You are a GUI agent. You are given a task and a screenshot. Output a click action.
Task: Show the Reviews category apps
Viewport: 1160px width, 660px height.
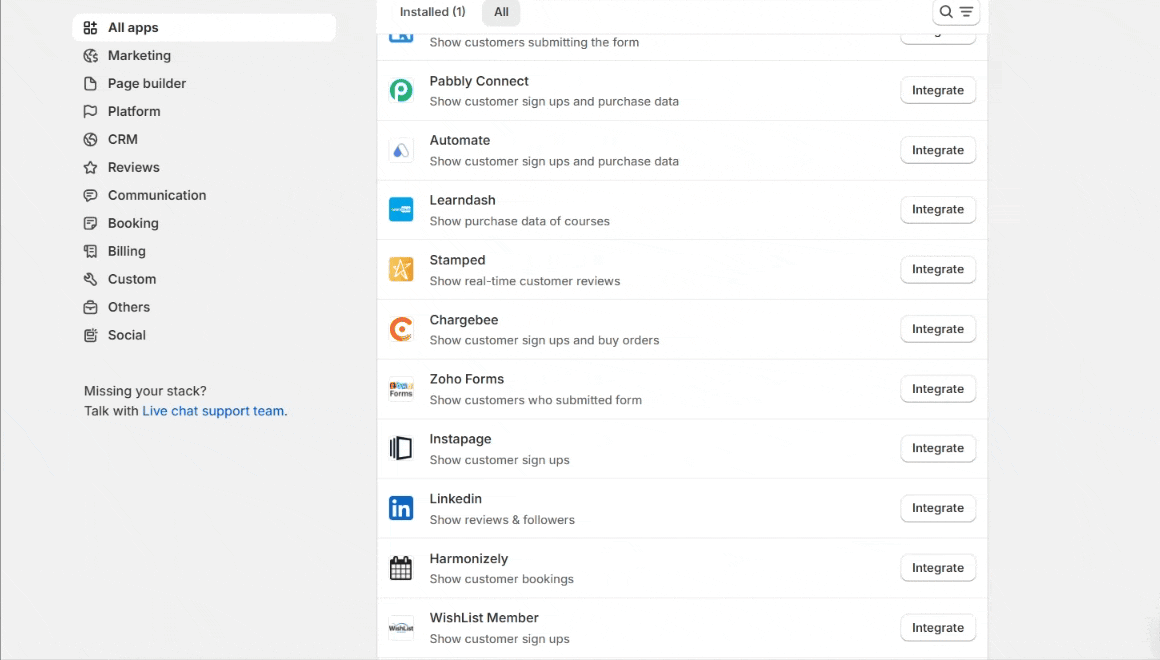click(x=133, y=168)
